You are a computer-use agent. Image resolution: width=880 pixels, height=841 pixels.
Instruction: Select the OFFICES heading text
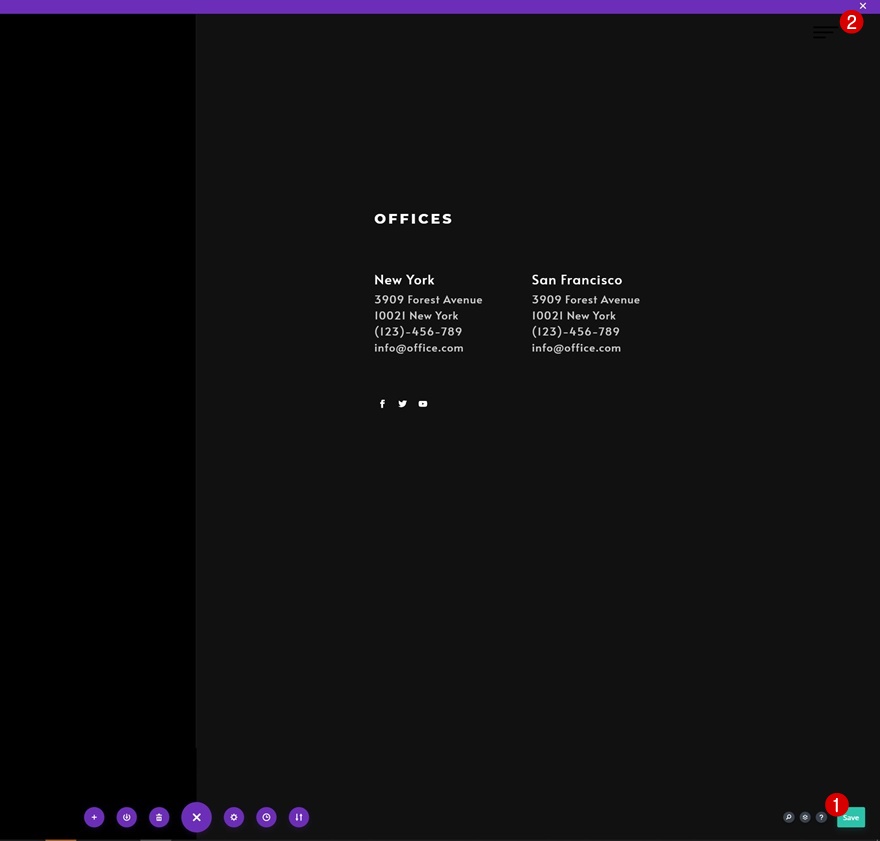coord(413,219)
